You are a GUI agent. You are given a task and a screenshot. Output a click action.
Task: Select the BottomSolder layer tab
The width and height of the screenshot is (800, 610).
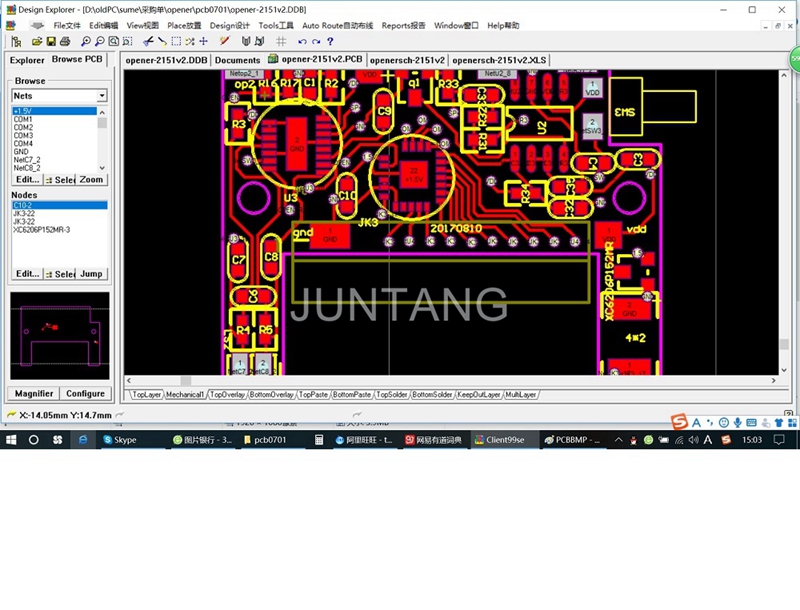point(432,395)
